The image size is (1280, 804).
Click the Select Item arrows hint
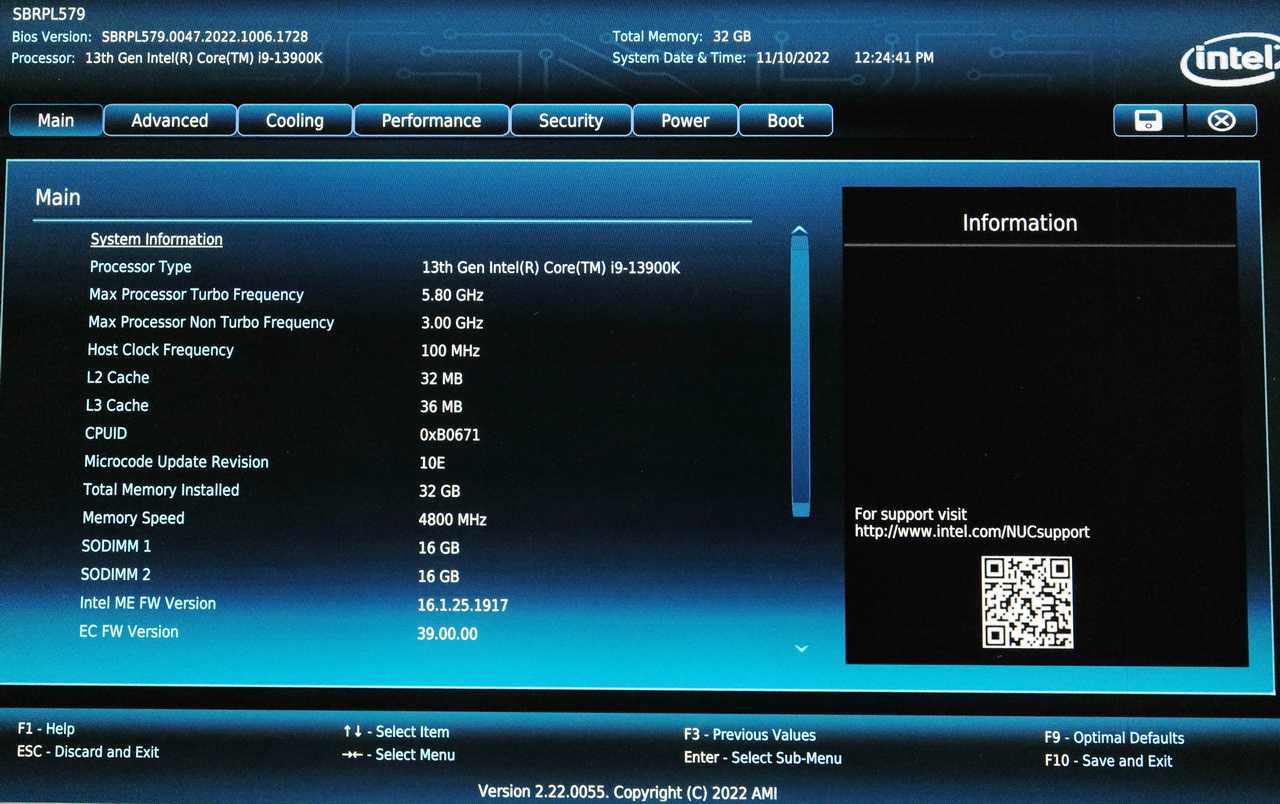396,732
